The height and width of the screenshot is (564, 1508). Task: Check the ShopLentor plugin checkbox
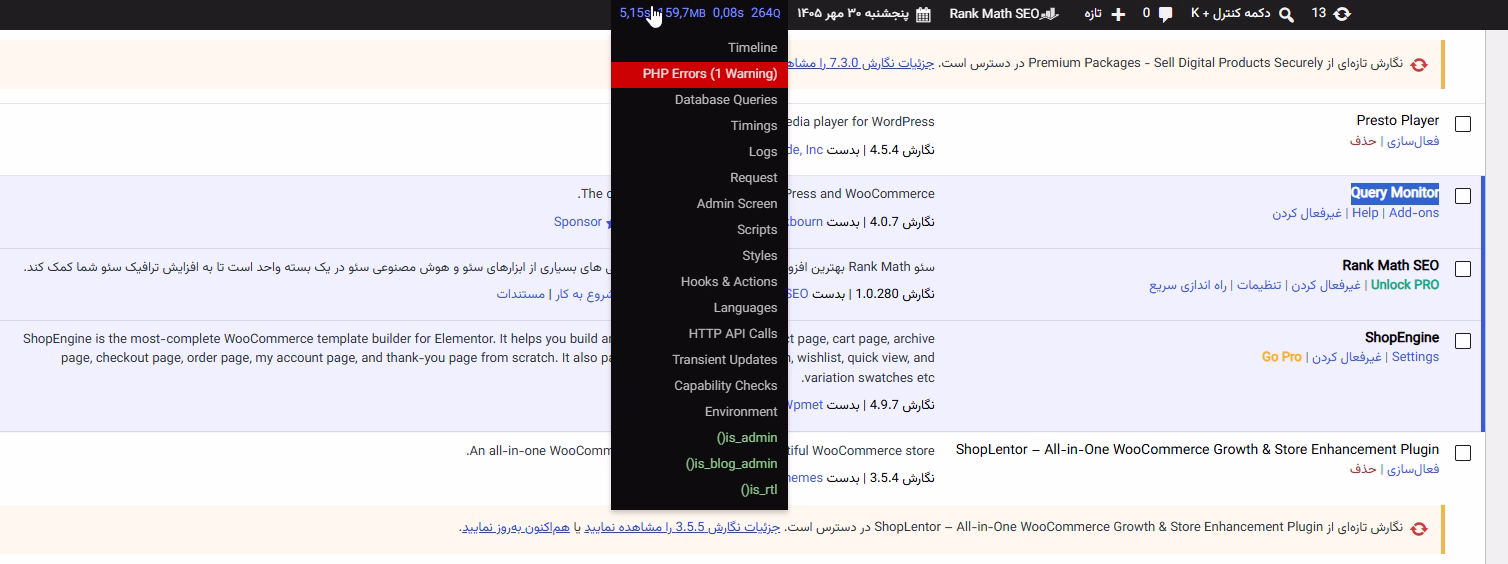[x=1463, y=453]
